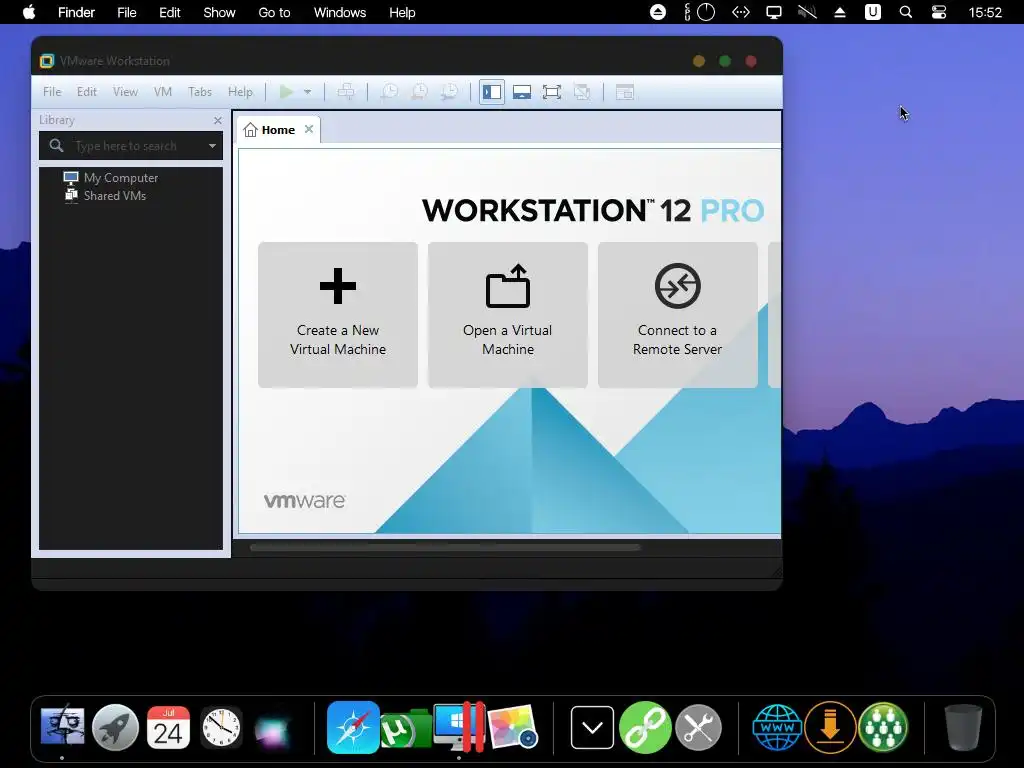
Task: Open Calendar dock icon showing 24
Action: pos(168,727)
